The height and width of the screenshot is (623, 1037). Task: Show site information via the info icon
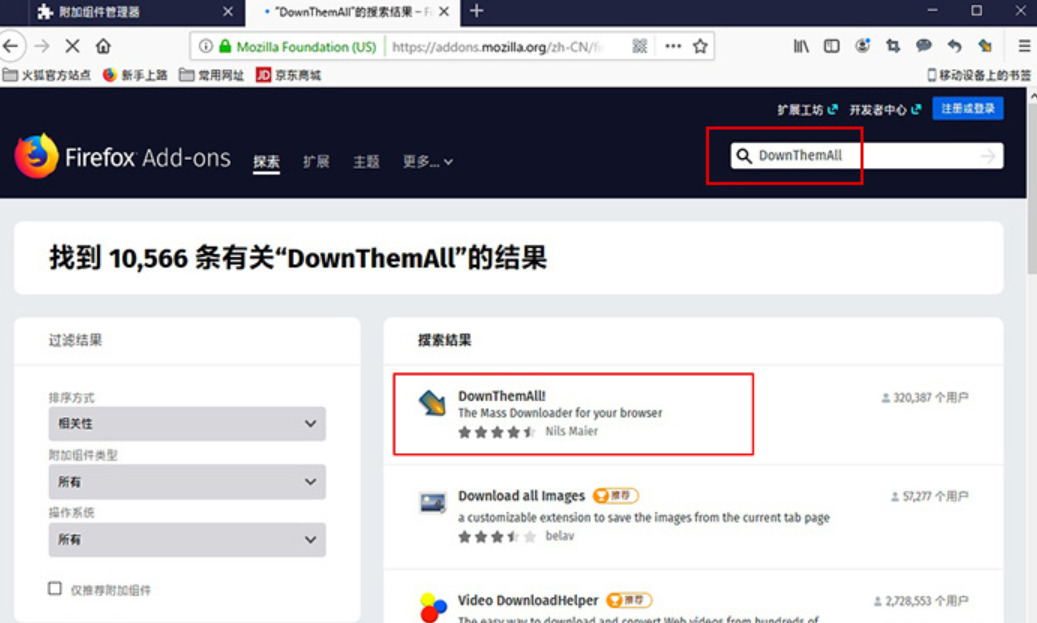206,46
